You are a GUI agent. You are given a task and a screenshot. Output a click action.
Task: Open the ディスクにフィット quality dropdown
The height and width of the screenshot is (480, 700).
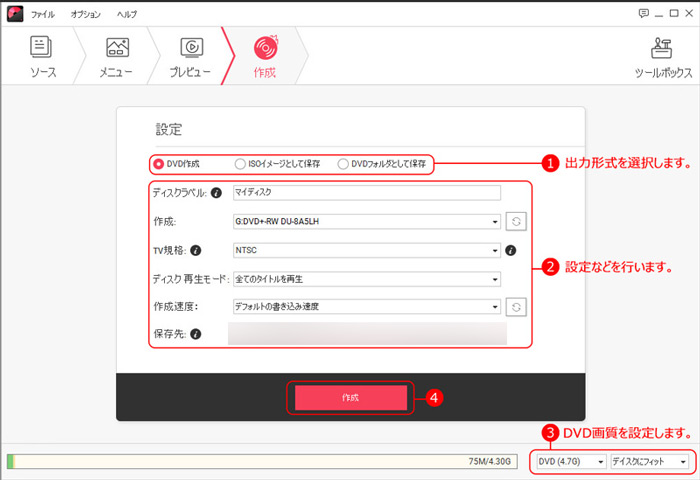pos(650,461)
